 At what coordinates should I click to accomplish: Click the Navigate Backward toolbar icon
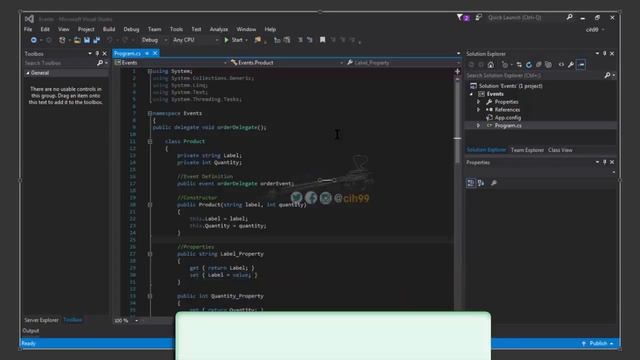click(x=33, y=40)
